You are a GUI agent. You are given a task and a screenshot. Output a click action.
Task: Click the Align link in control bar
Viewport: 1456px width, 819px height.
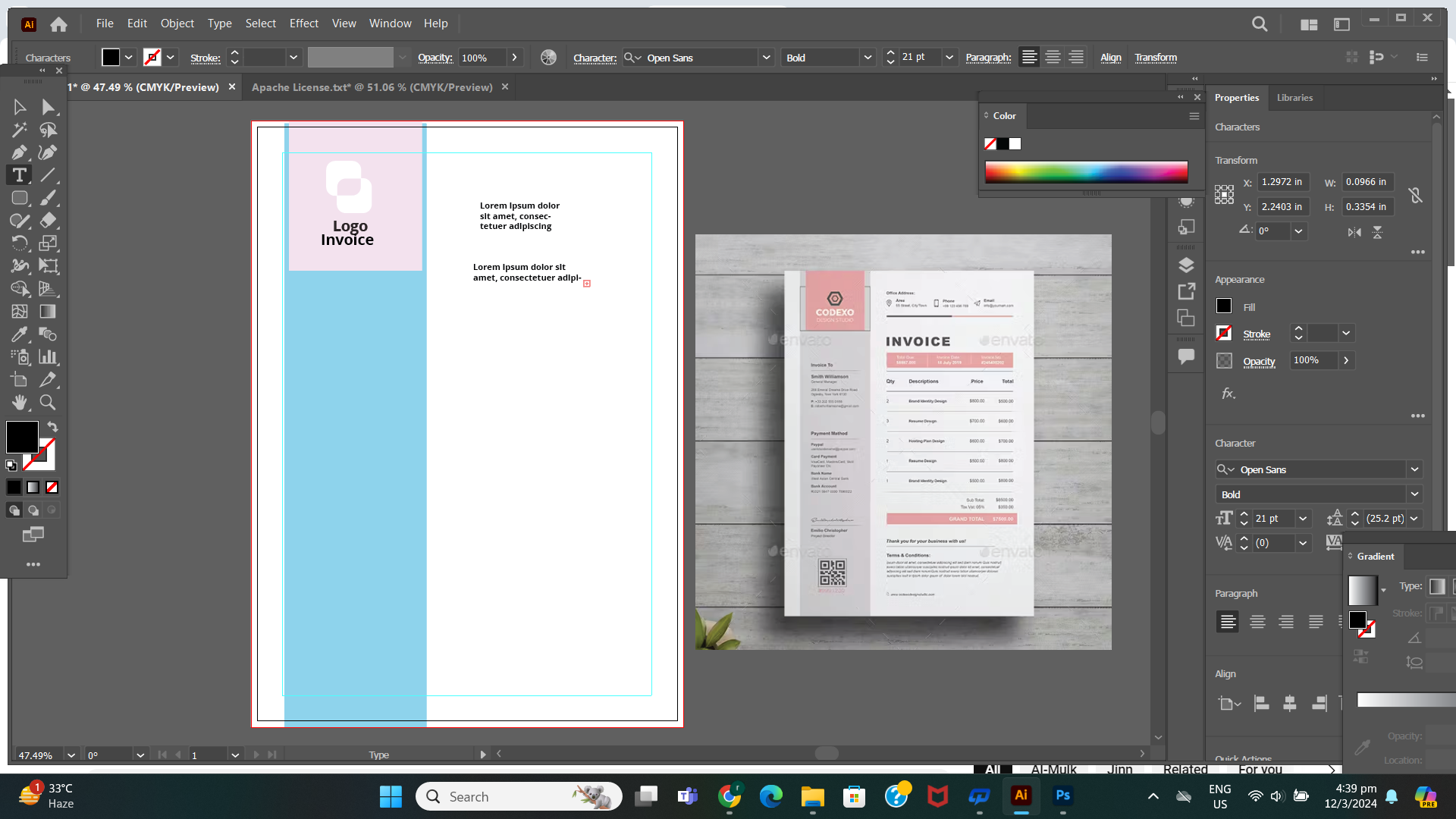(1111, 58)
